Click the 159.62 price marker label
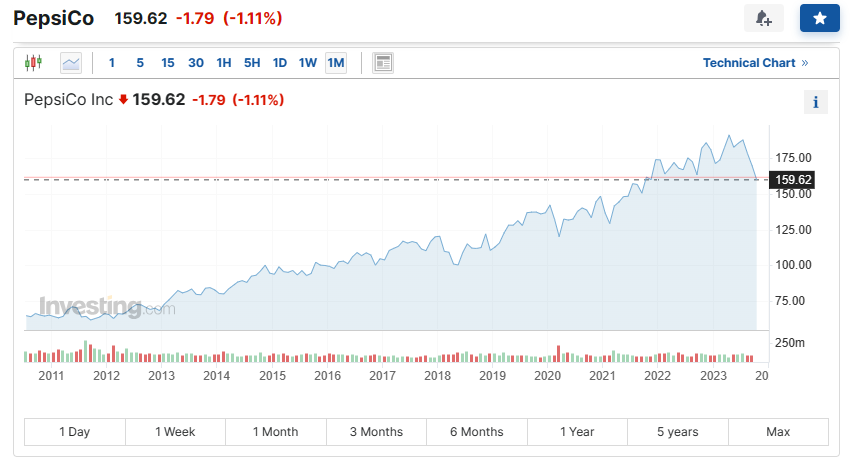Image resolution: width=852 pixels, height=460 pixels. pos(793,180)
